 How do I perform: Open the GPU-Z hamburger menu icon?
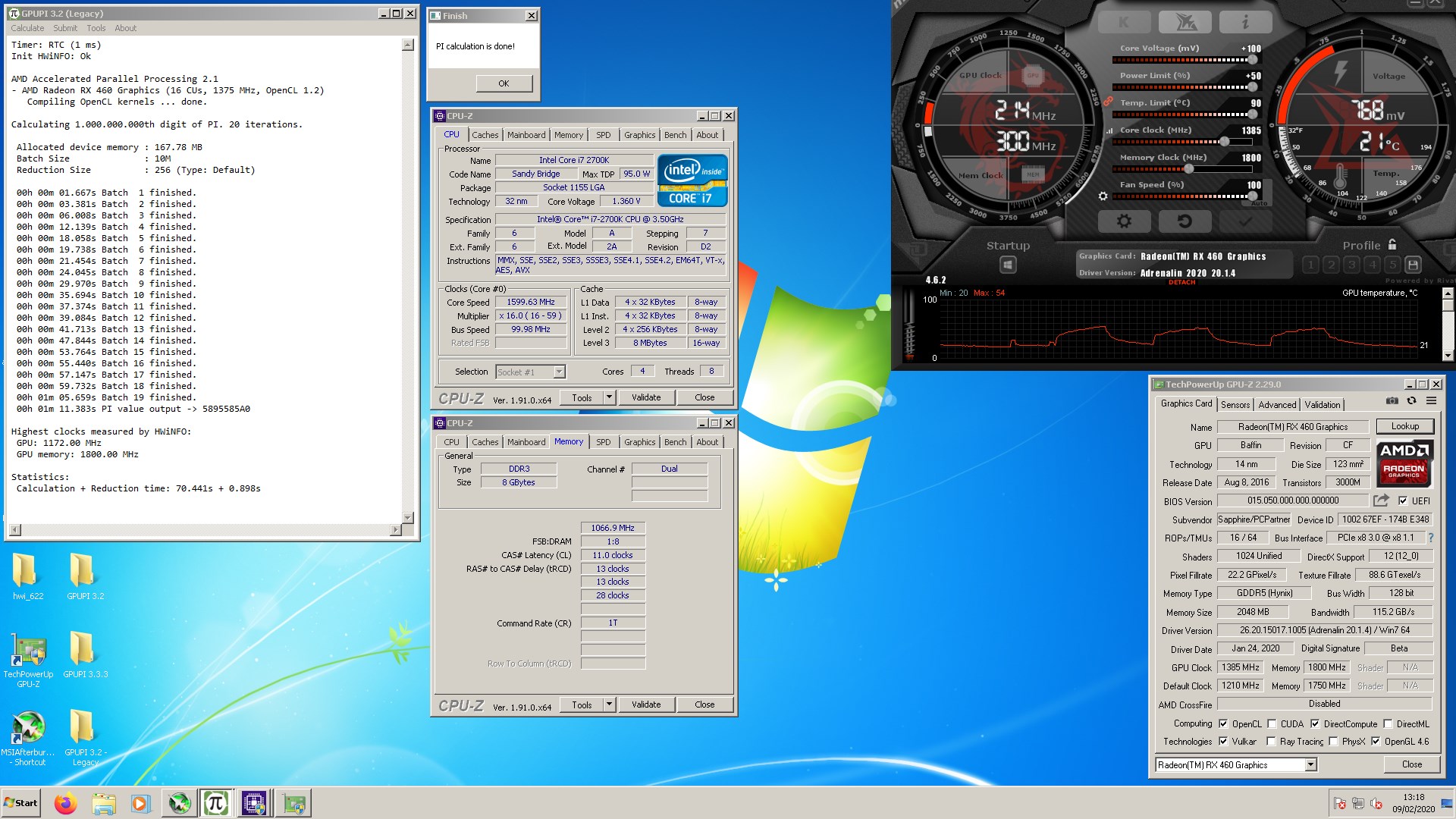click(1431, 401)
